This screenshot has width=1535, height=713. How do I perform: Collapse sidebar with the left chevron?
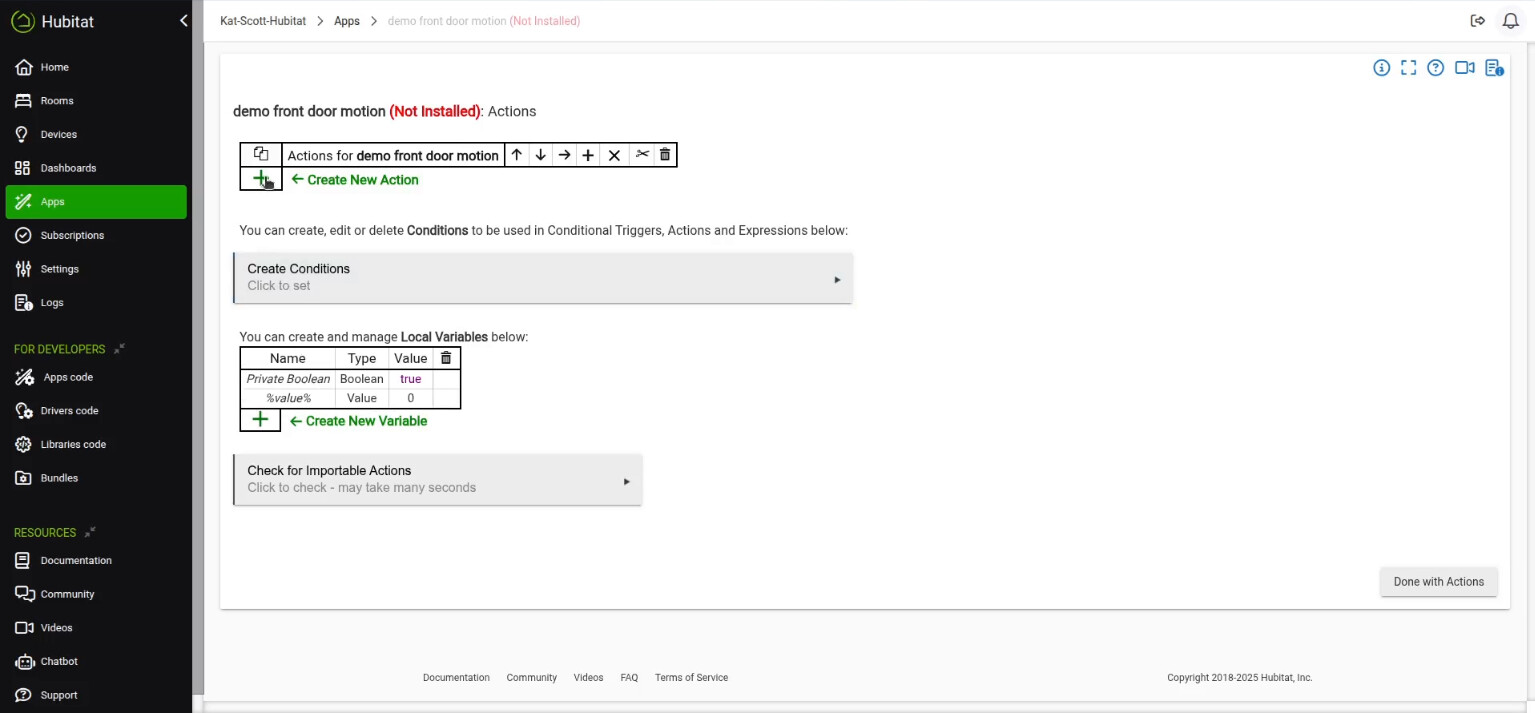click(184, 21)
